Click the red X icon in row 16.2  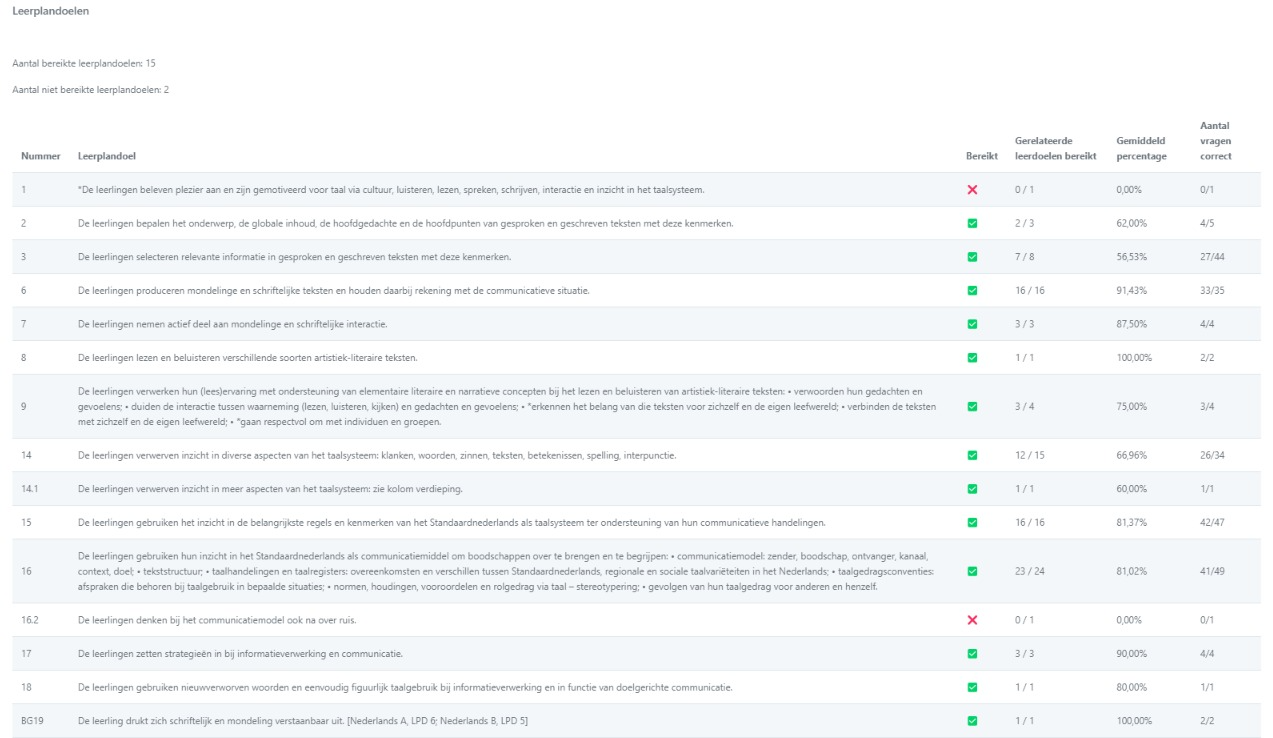(972, 620)
